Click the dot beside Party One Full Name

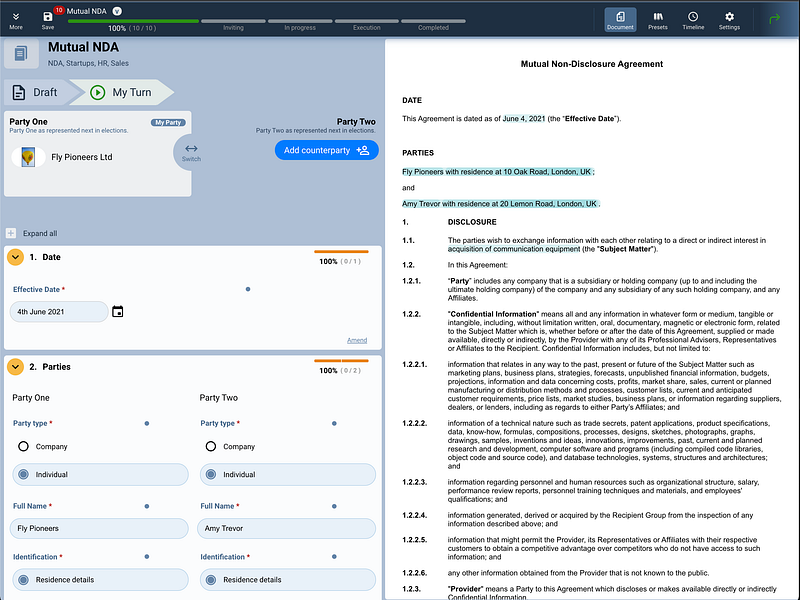[x=147, y=506]
